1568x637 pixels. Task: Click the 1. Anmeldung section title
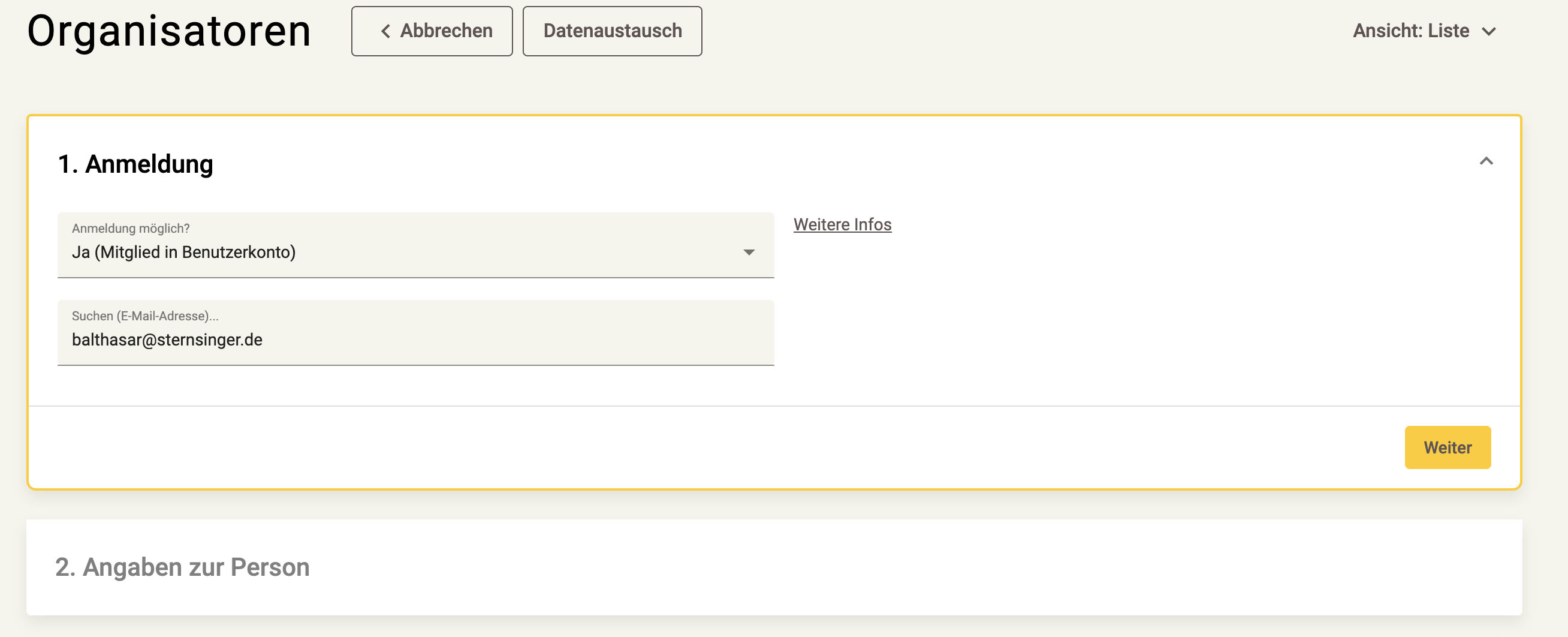click(x=135, y=164)
